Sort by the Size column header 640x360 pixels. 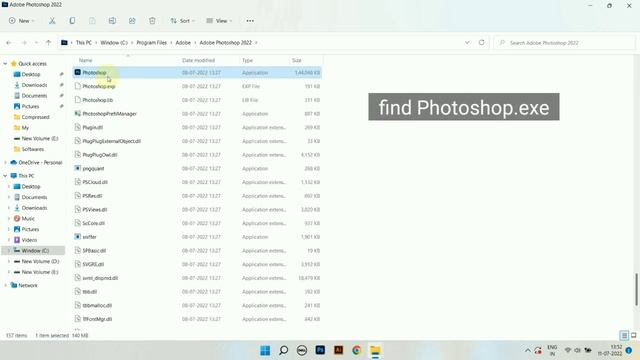(x=297, y=60)
